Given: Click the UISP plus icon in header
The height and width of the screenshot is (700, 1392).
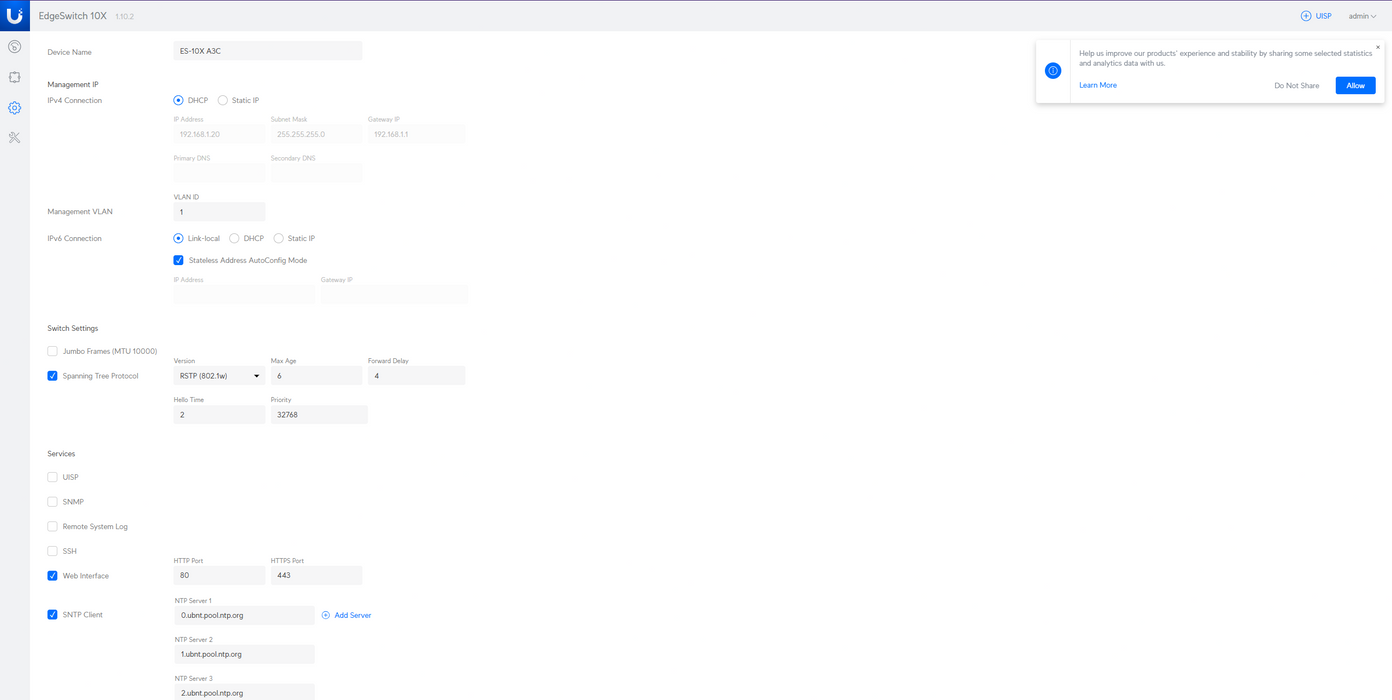Looking at the screenshot, I should (1306, 16).
